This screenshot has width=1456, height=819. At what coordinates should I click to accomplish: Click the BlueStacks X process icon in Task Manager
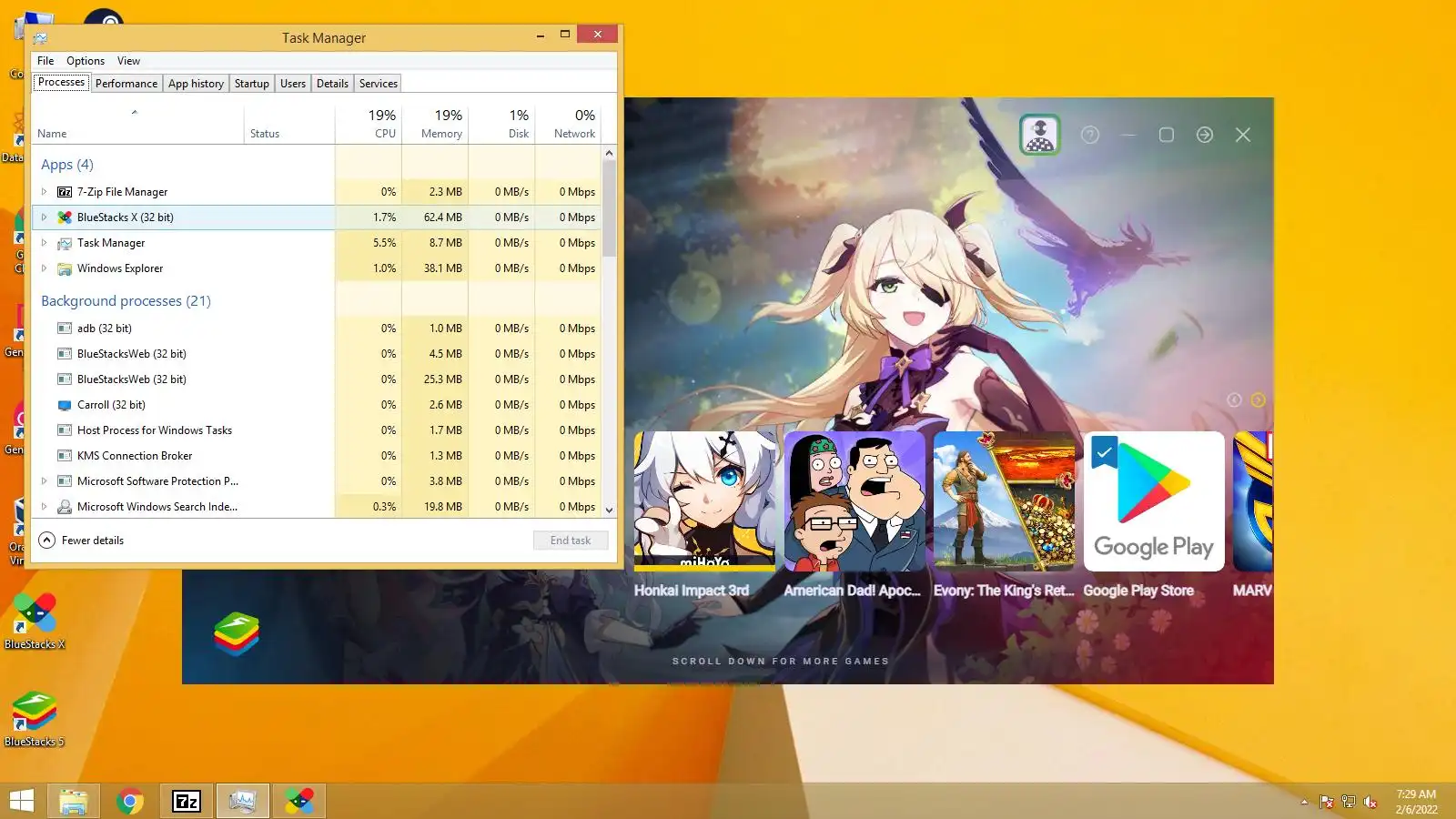click(65, 217)
